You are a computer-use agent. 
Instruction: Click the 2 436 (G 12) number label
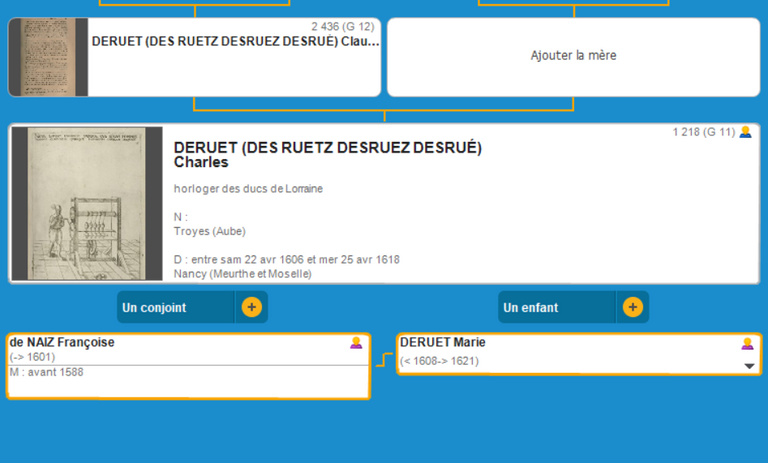[342, 27]
